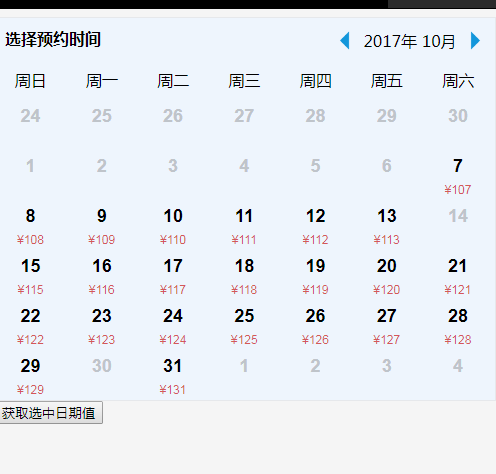496x474 pixels.
Task: Click the disabled date 30 in last row
Action: [x=102, y=366]
